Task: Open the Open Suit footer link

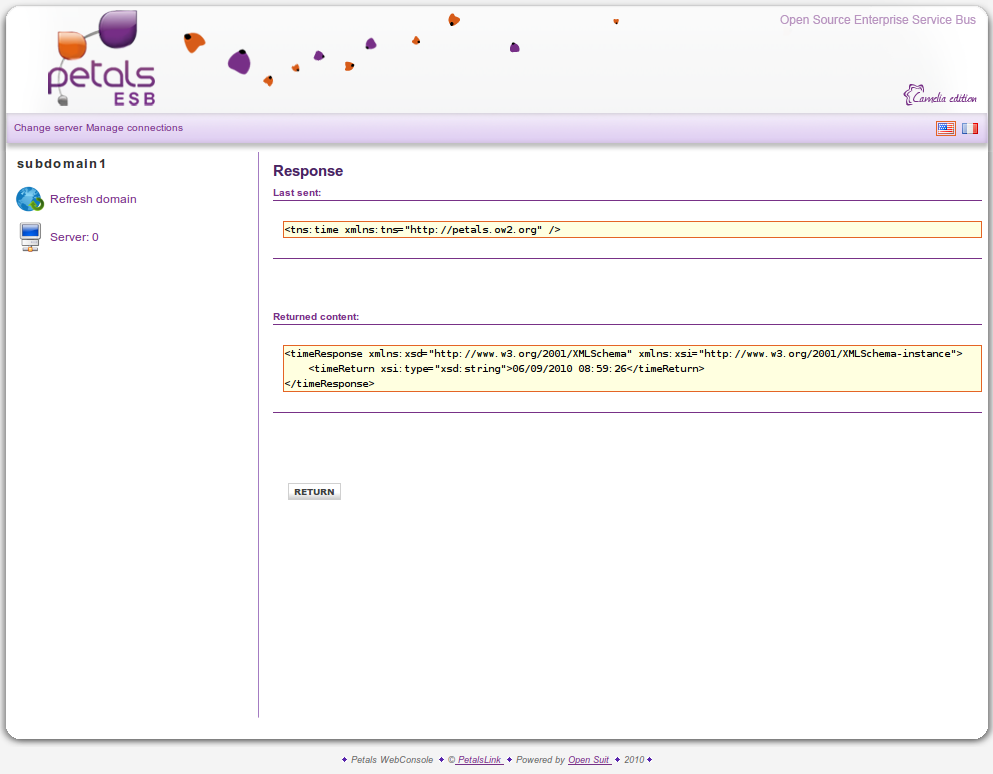Action: 589,760
